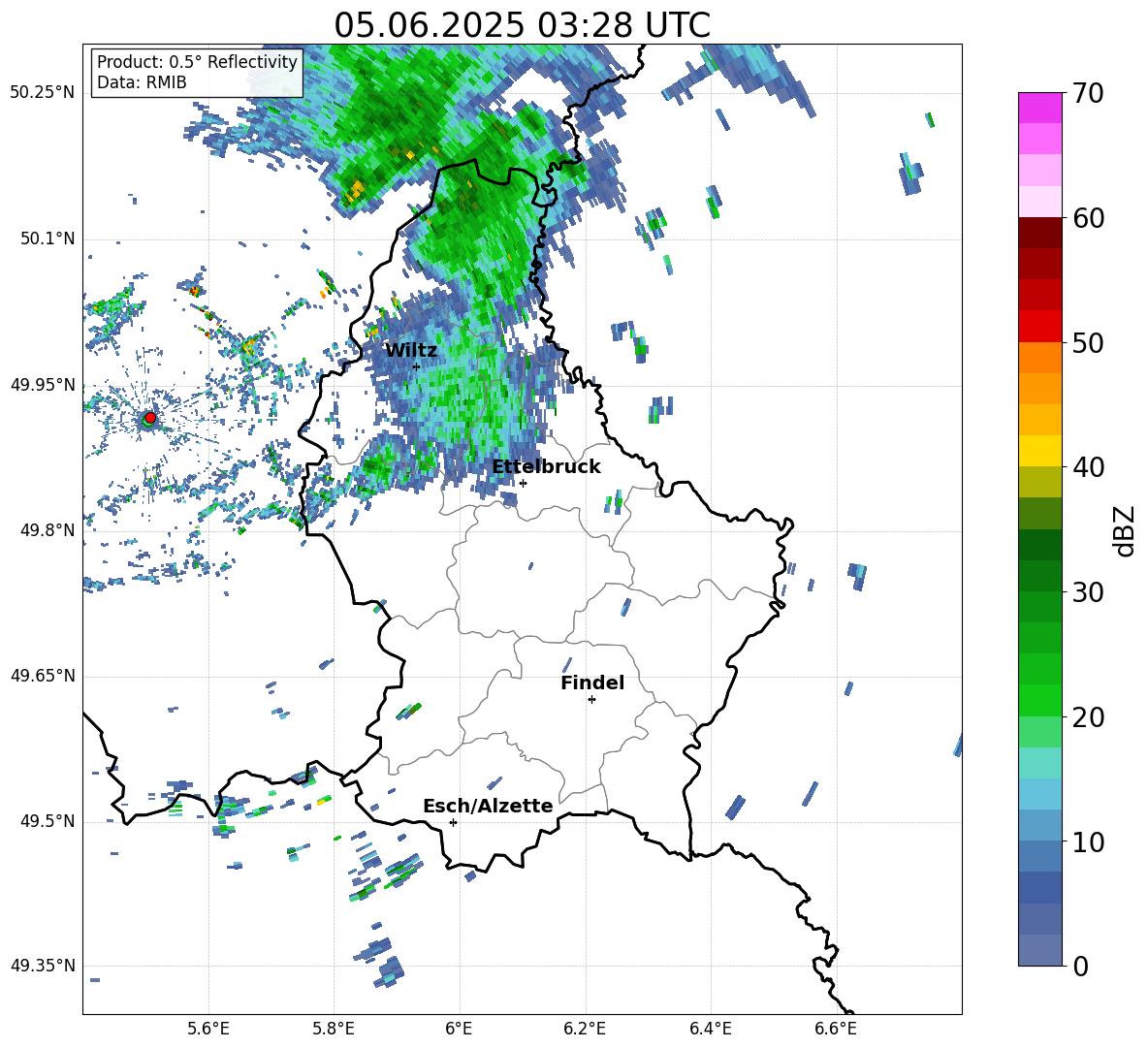The width and height of the screenshot is (1148, 1048).
Task: Click the Wiltz location cross marker
Action: (x=416, y=366)
